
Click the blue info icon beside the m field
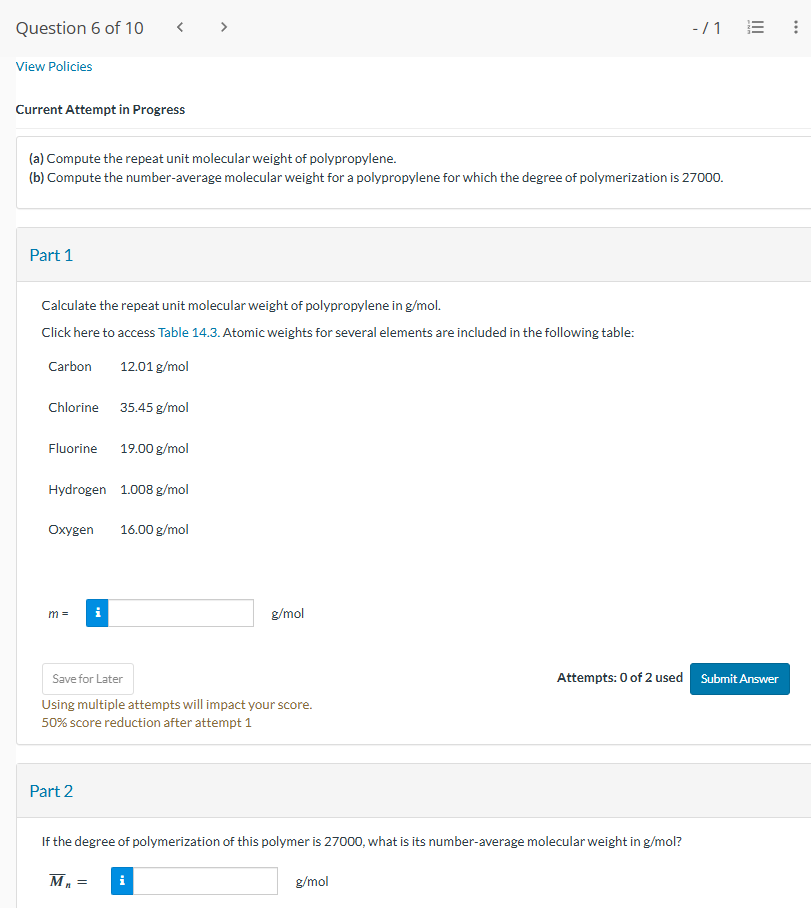pyautogui.click(x=96, y=613)
